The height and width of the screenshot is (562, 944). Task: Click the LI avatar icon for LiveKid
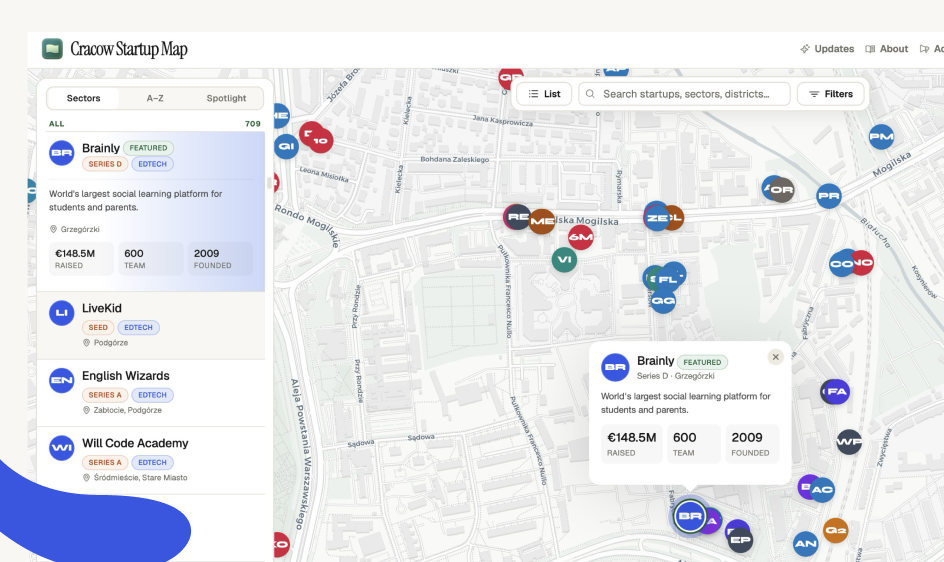click(x=61, y=313)
